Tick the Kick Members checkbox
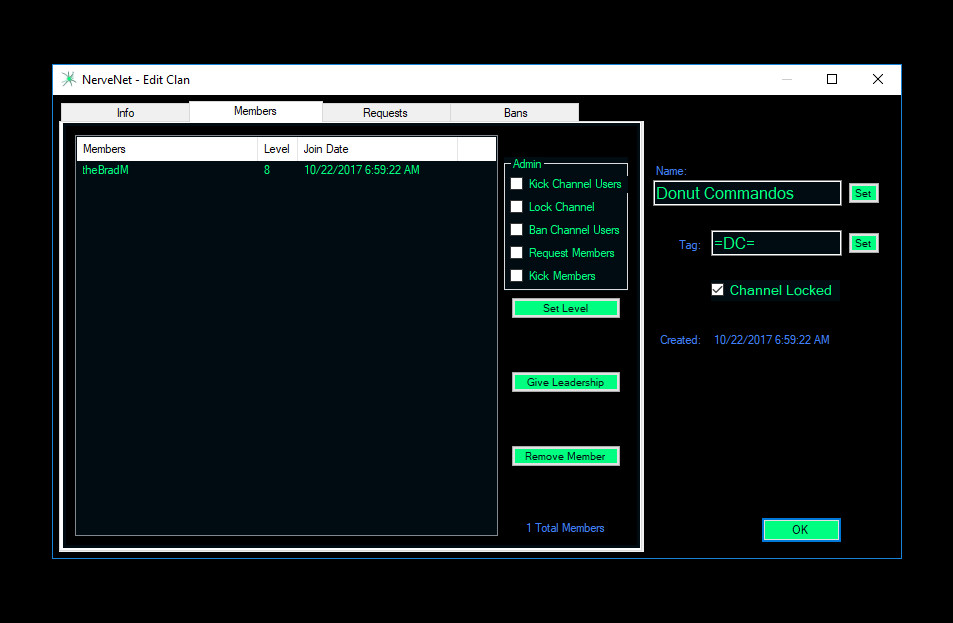Viewport: 953px width, 623px height. (x=517, y=276)
